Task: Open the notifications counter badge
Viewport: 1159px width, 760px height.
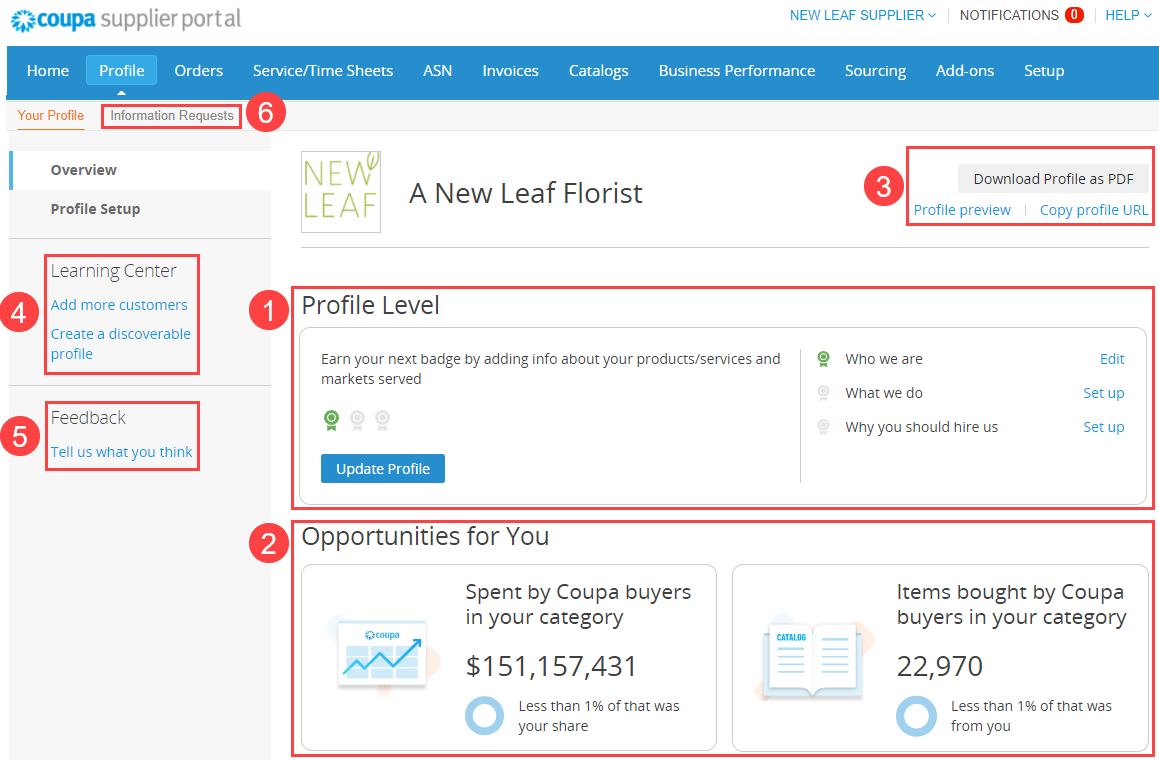Action: click(1076, 15)
